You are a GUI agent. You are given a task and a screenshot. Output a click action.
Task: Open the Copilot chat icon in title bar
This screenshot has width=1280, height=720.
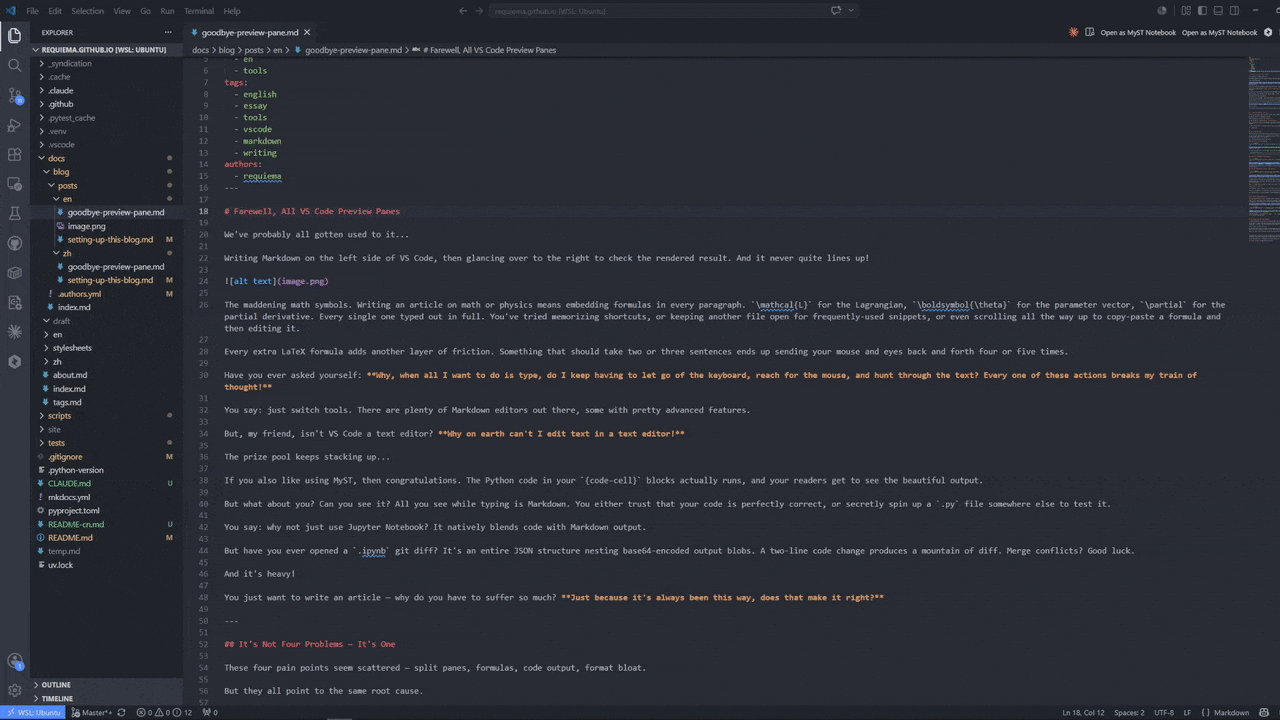(836, 11)
